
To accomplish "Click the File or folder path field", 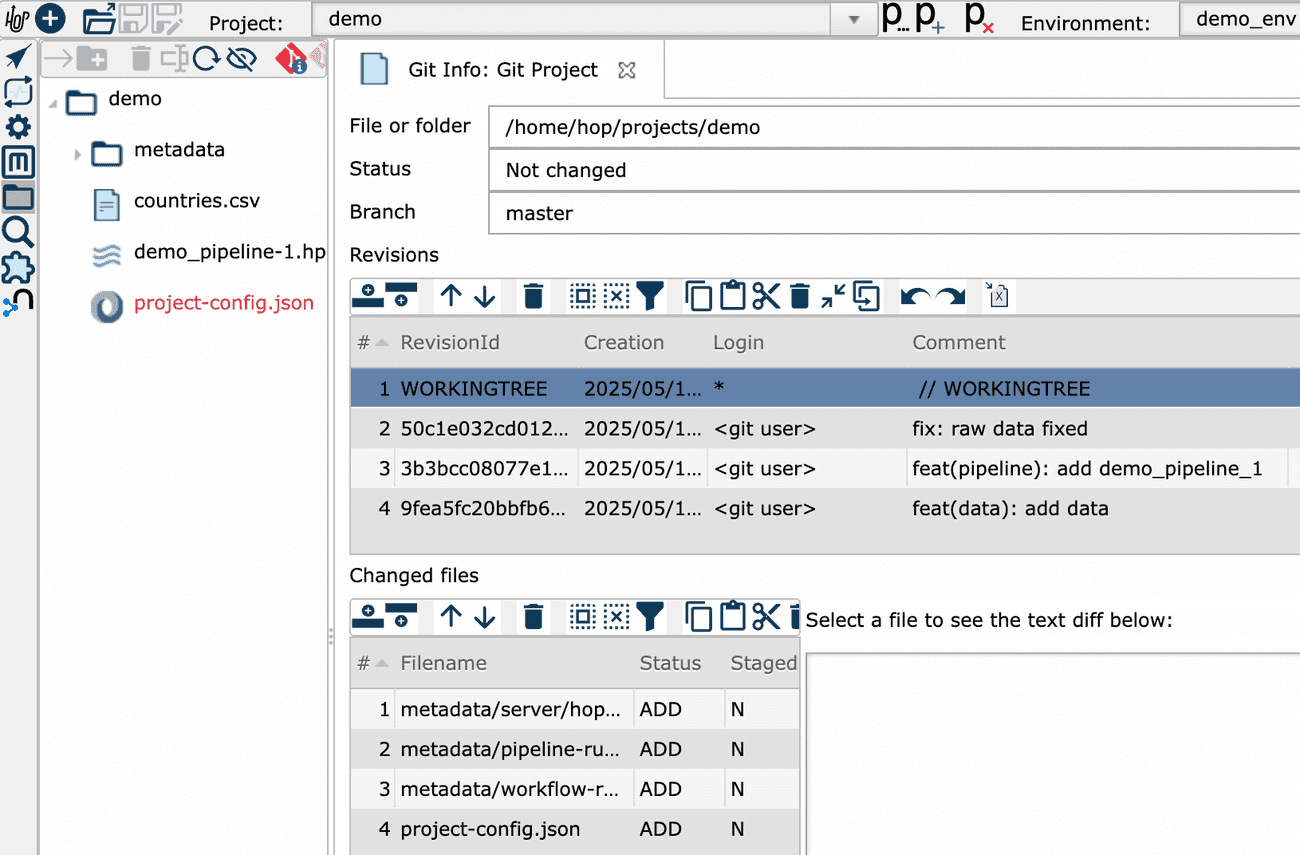I will pyautogui.click(x=894, y=127).
